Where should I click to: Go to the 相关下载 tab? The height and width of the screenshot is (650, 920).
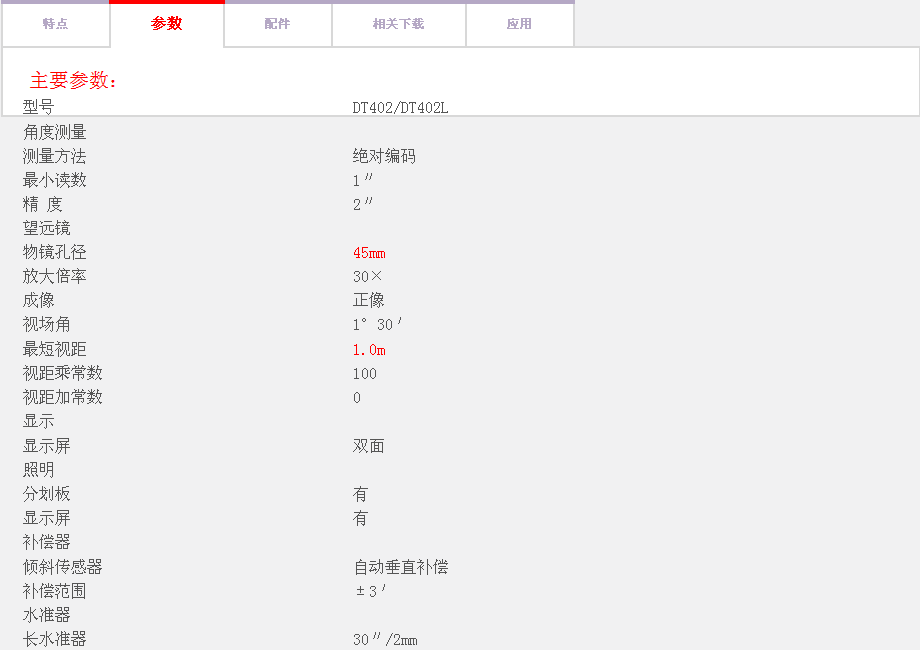tap(398, 24)
